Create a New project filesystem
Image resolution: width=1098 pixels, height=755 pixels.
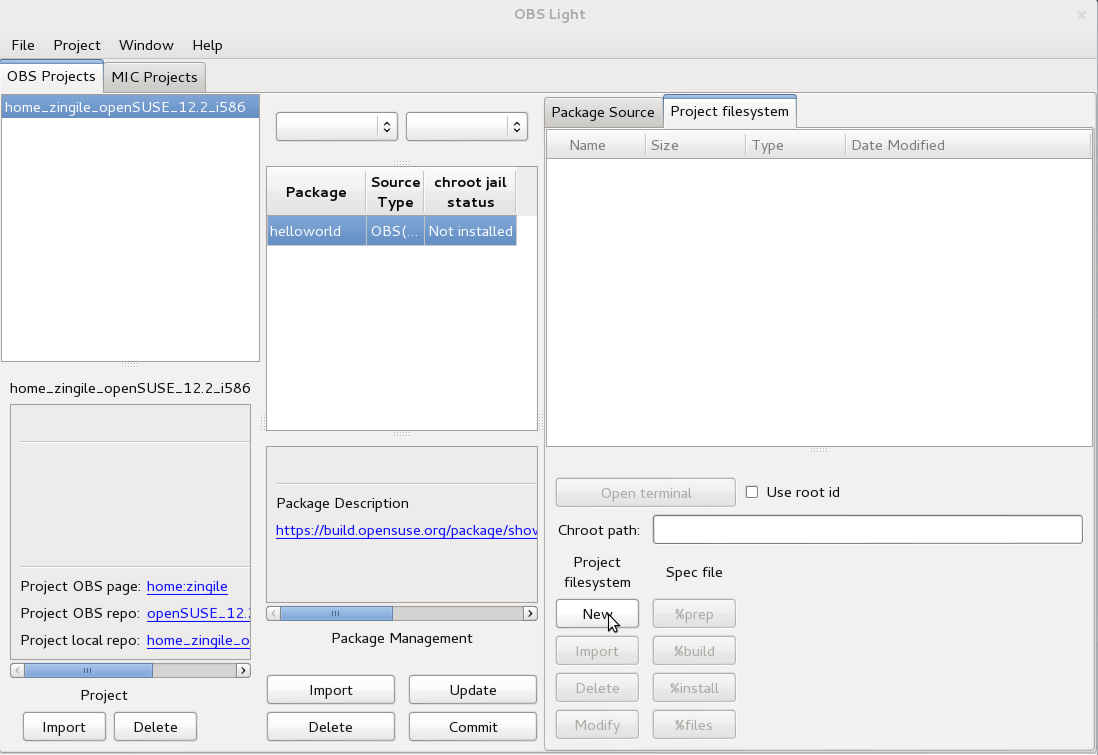[x=596, y=613]
